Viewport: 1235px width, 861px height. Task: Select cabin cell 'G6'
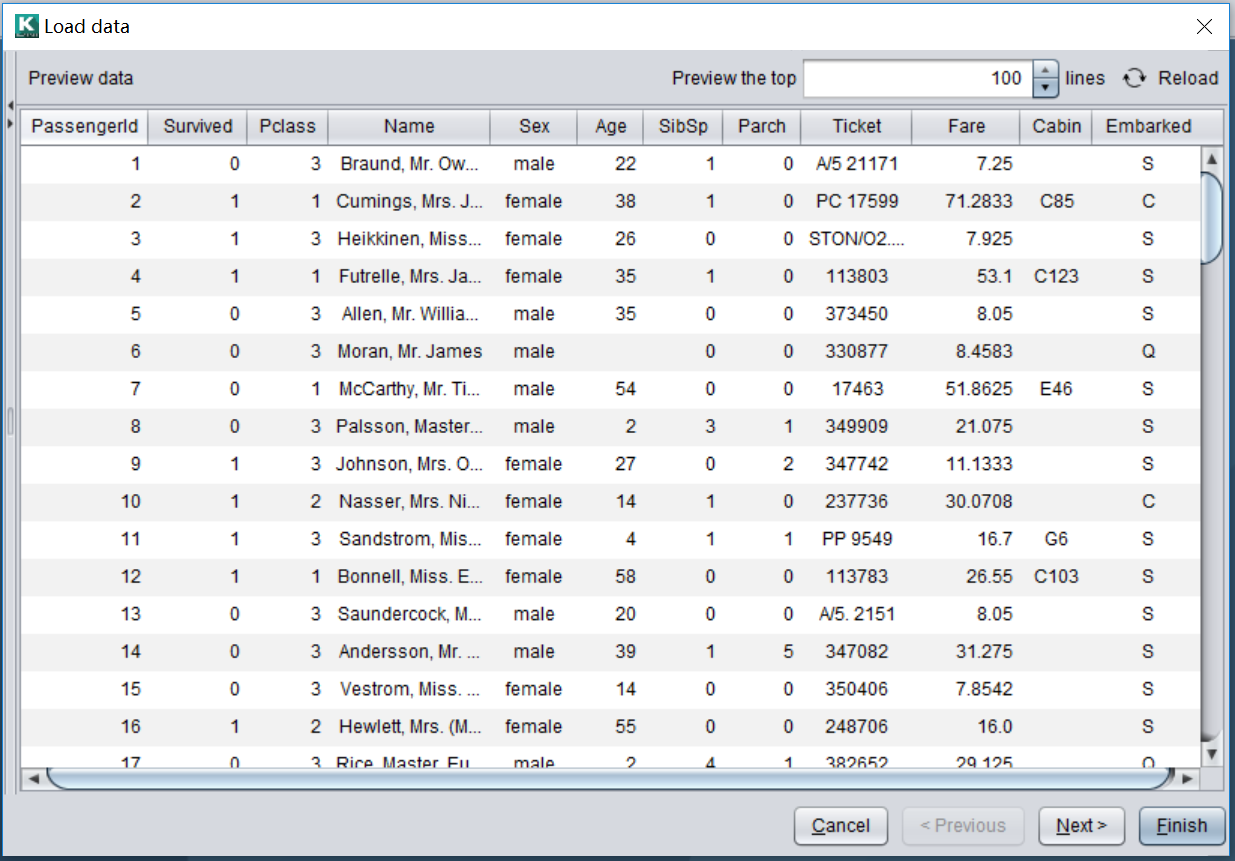pos(1057,539)
